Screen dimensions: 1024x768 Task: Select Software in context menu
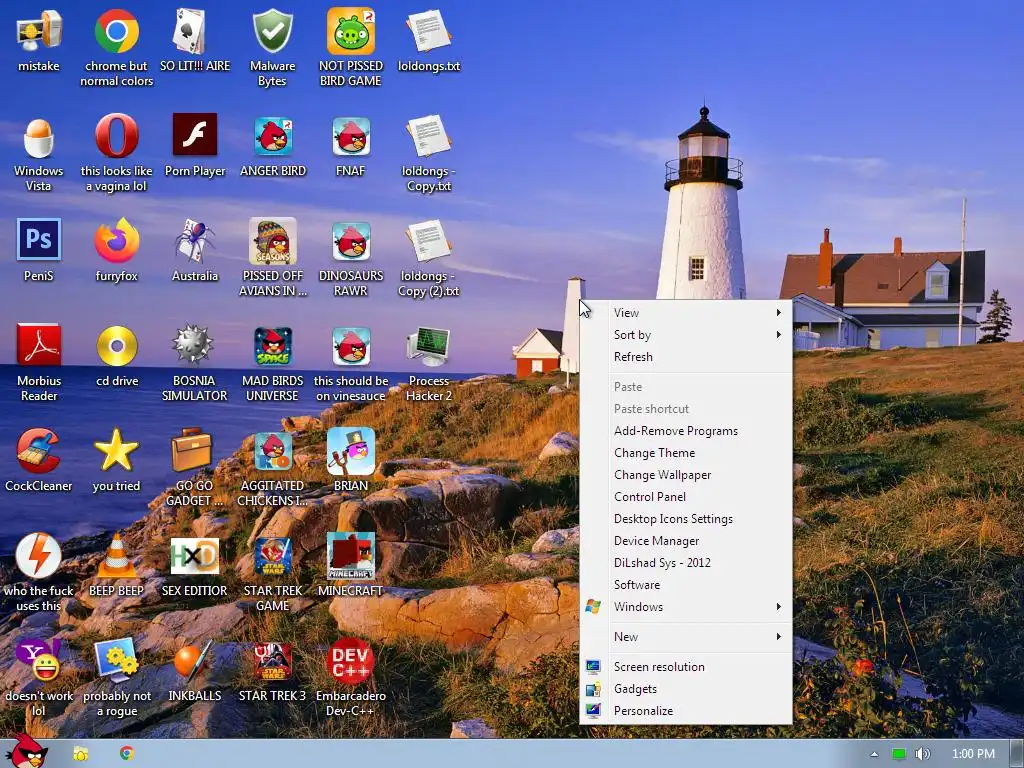[686, 585]
